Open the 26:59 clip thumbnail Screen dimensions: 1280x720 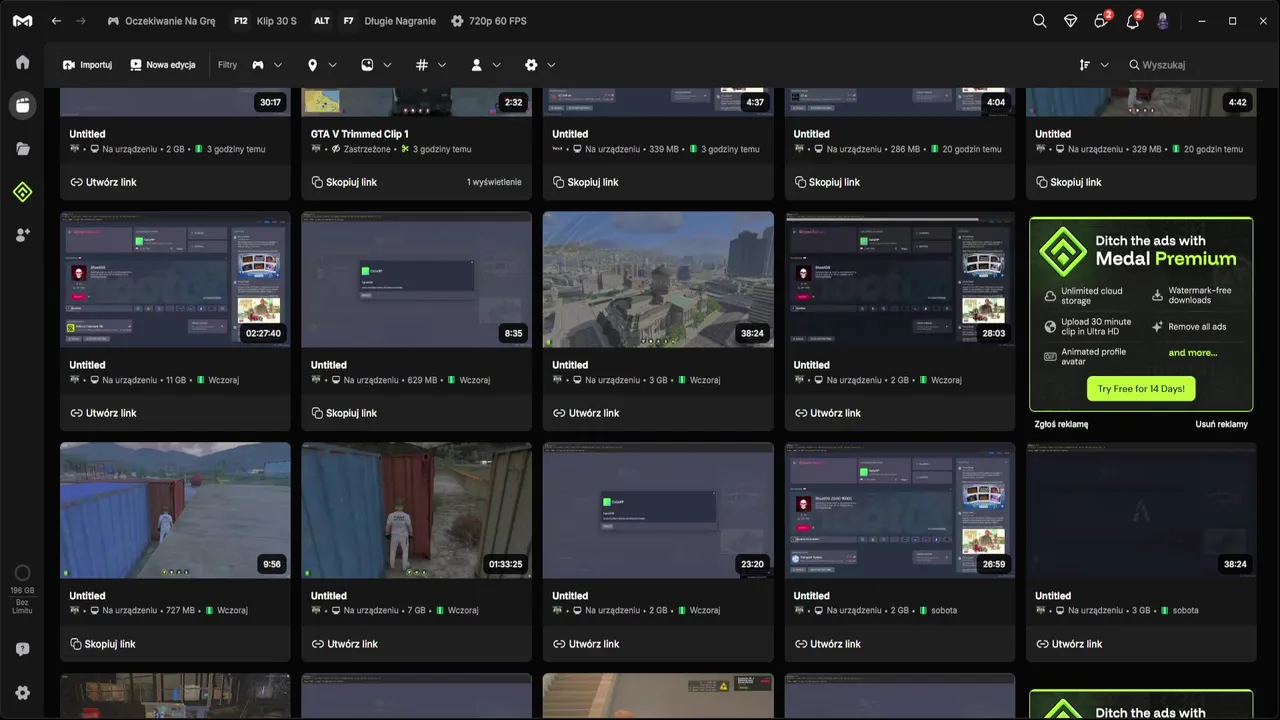[900, 510]
